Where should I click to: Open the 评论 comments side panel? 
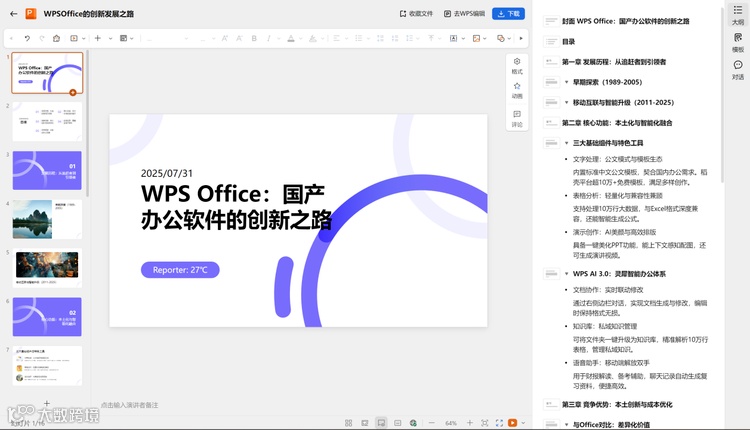tap(517, 119)
